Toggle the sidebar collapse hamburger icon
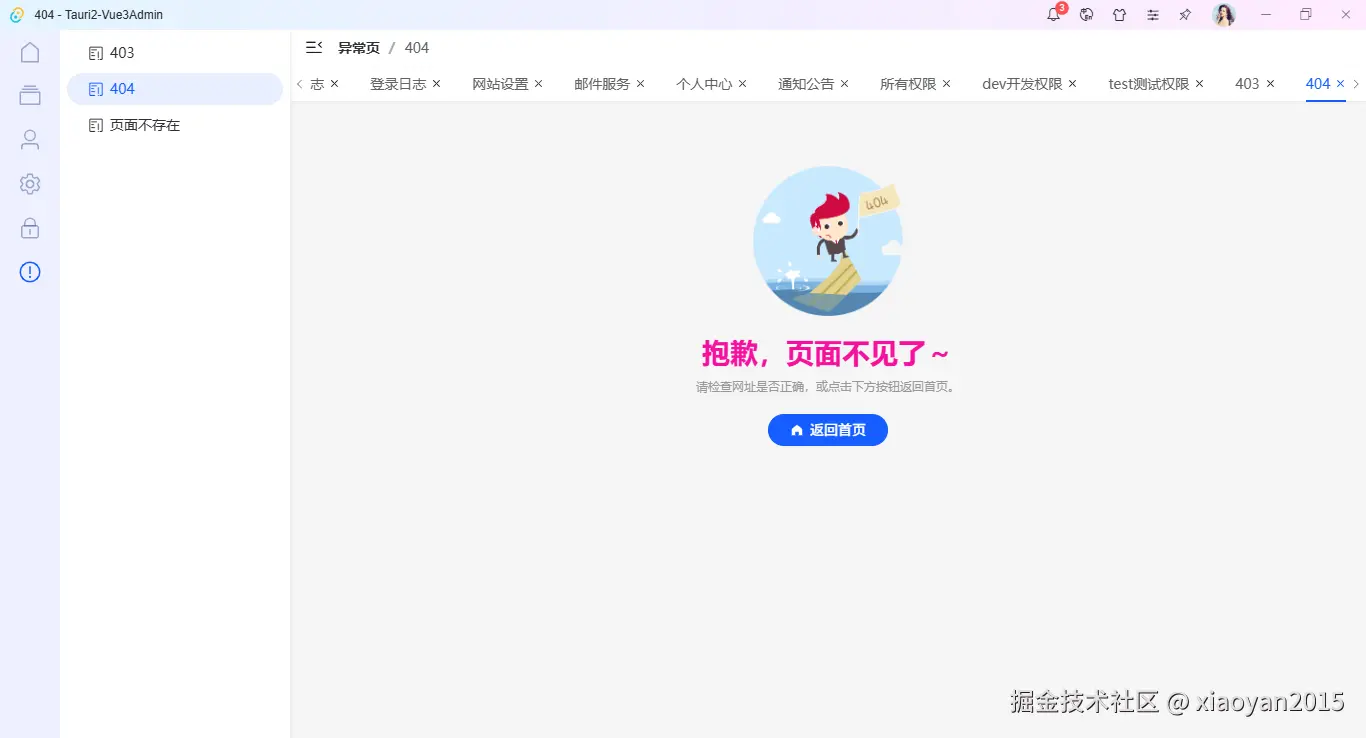 pyautogui.click(x=313, y=47)
